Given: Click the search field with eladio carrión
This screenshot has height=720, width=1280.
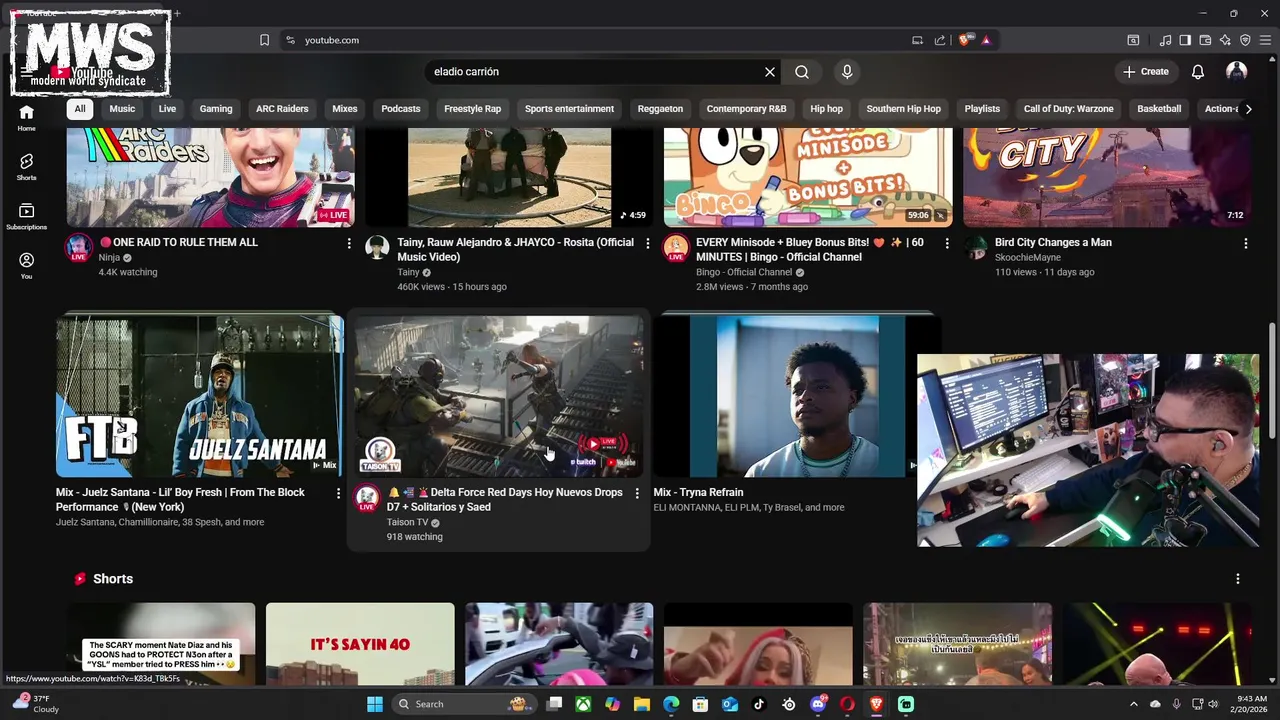Looking at the screenshot, I should tap(595, 72).
